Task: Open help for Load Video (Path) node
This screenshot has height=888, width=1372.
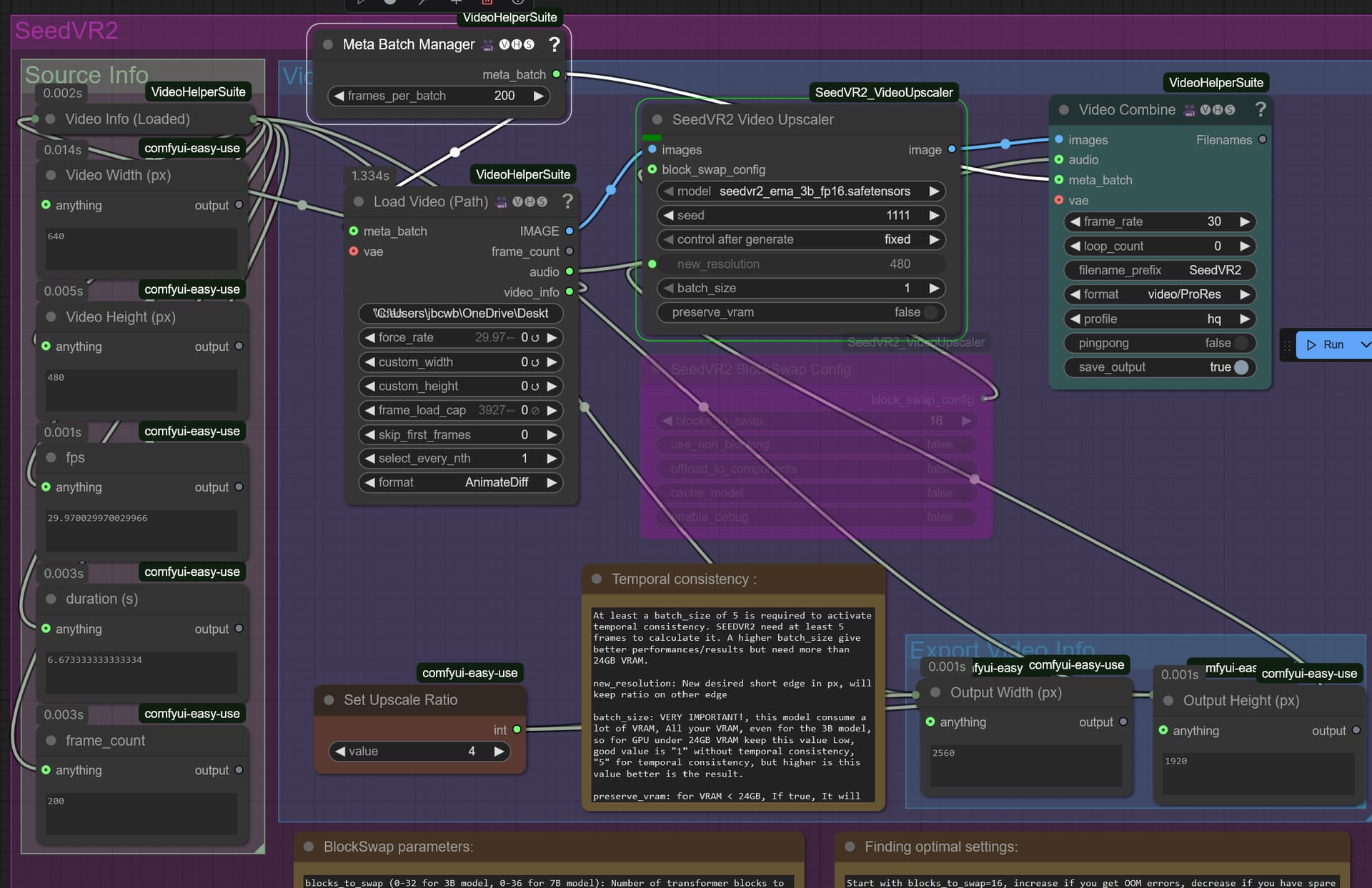Action: click(567, 201)
